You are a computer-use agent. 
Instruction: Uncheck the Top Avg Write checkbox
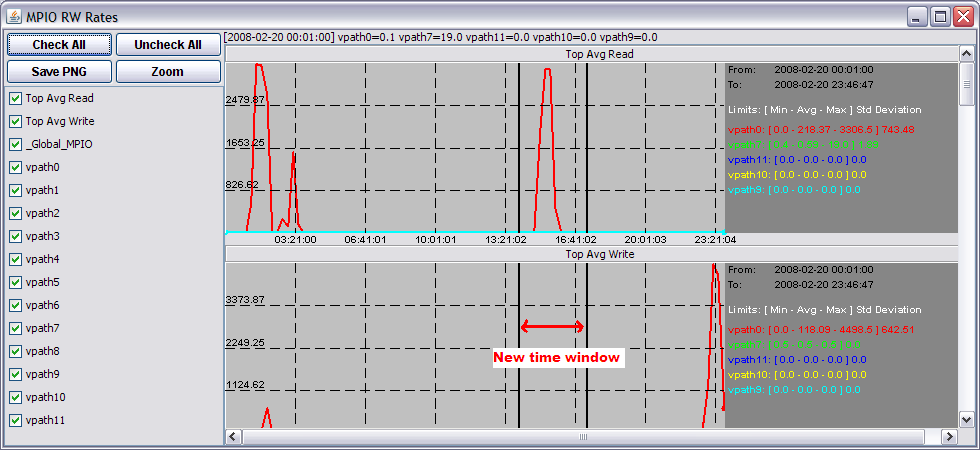15,121
